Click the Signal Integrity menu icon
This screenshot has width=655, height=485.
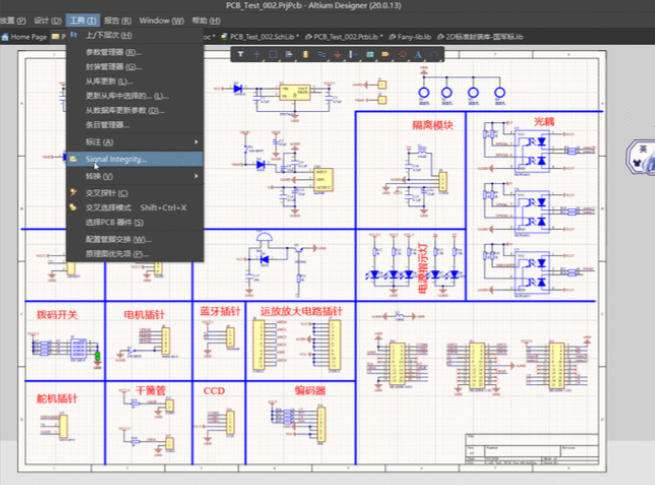coord(73,159)
